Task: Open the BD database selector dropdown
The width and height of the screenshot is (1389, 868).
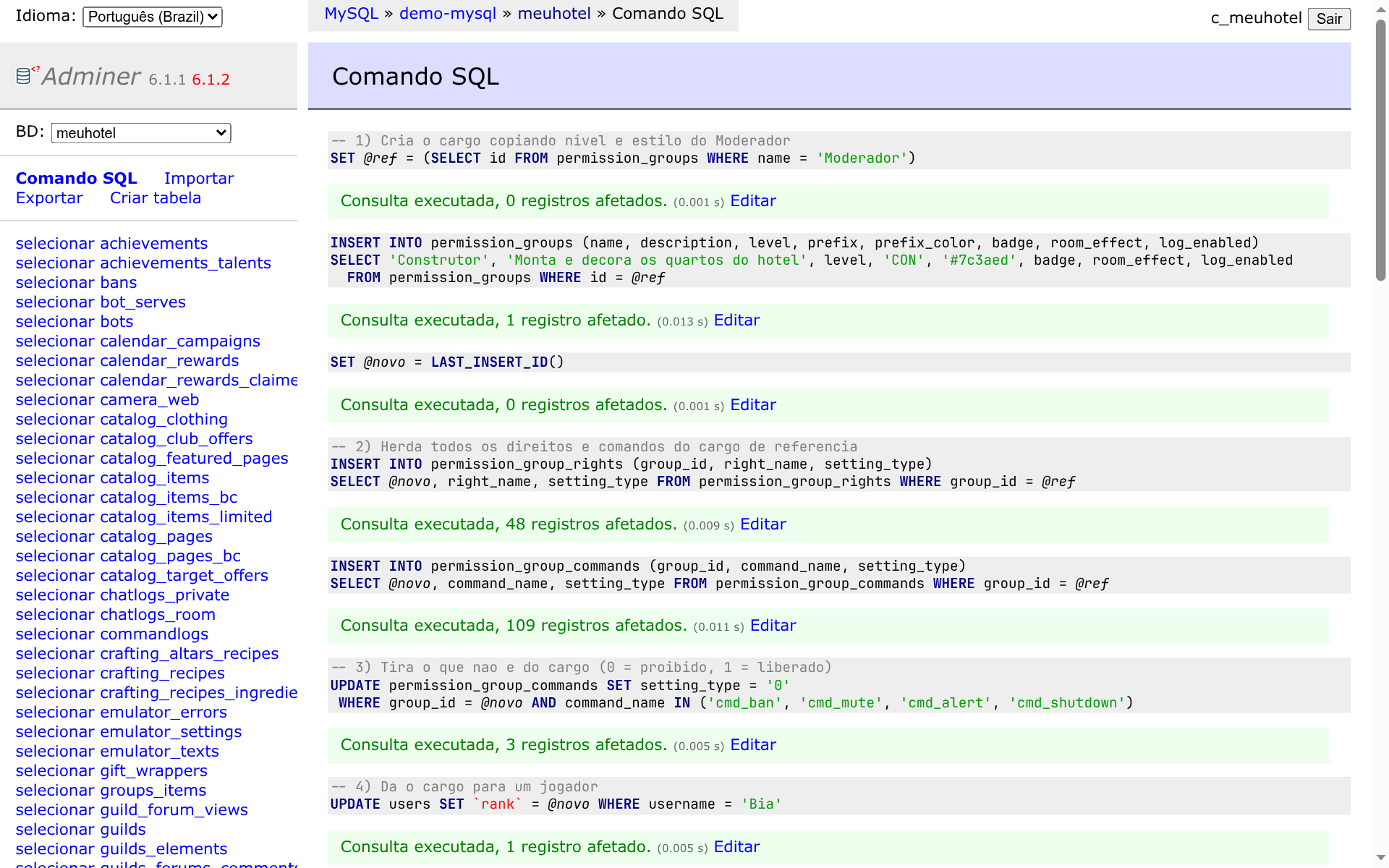Action: point(141,133)
